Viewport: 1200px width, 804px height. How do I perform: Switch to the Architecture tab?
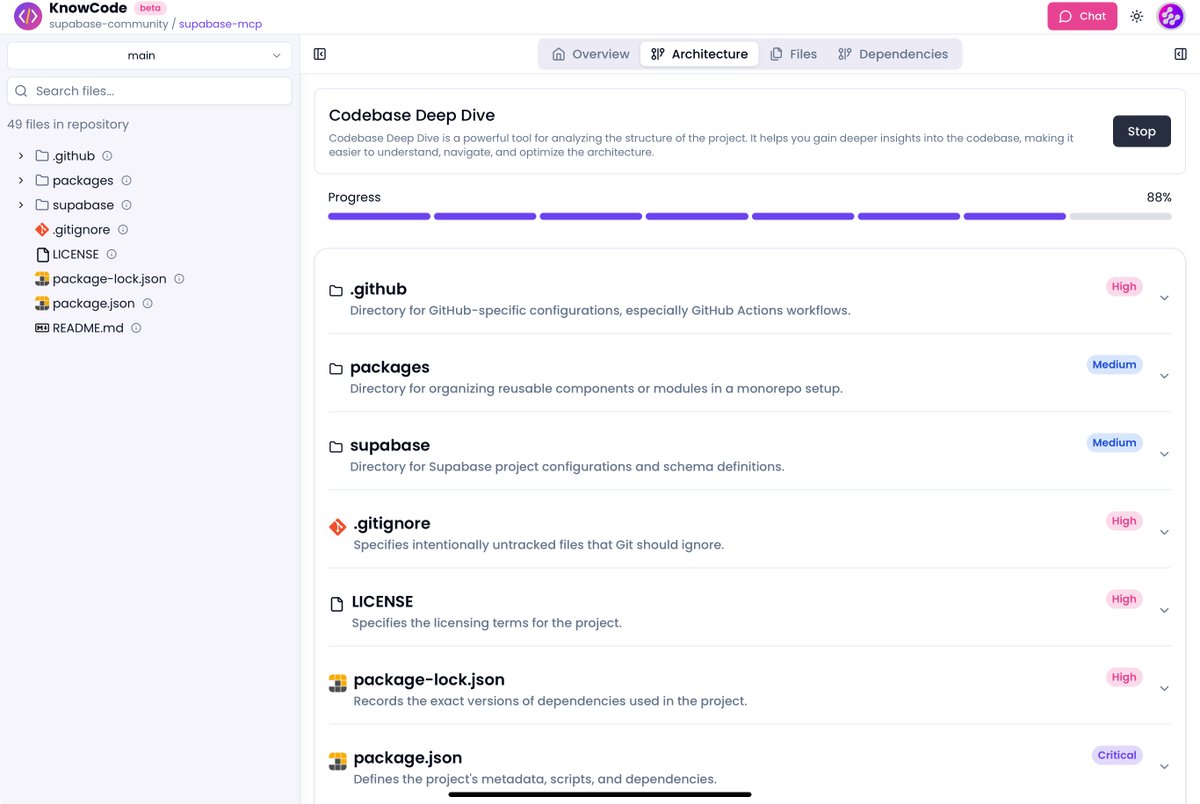point(699,54)
